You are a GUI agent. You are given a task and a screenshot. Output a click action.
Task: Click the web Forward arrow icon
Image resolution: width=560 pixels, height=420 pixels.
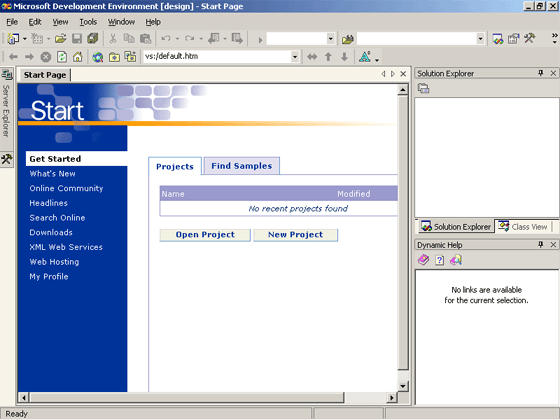29,56
